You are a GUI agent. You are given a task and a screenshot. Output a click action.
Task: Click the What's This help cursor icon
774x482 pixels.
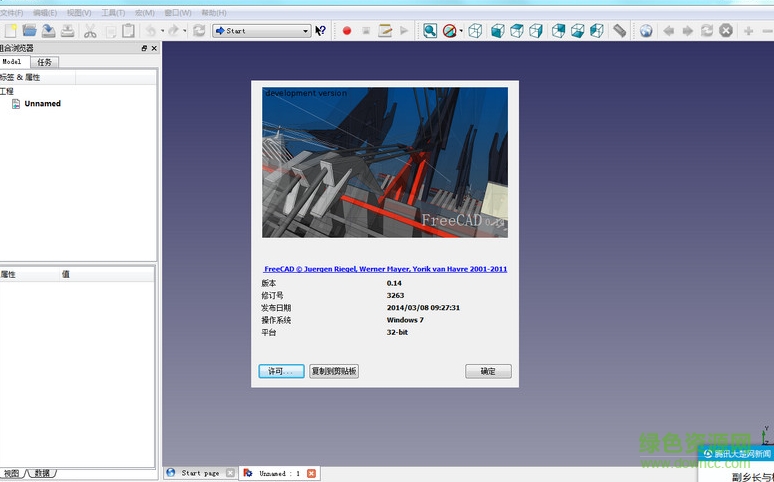point(321,31)
